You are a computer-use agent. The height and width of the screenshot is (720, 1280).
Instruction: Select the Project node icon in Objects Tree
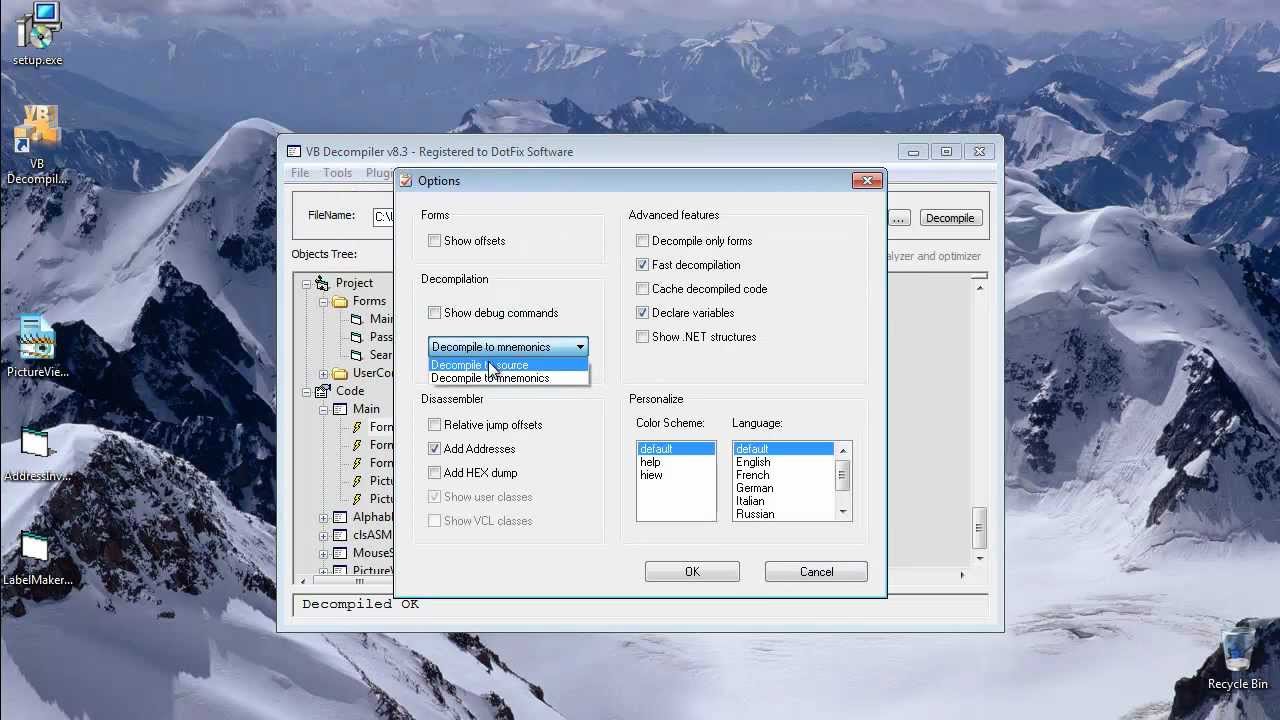point(322,283)
